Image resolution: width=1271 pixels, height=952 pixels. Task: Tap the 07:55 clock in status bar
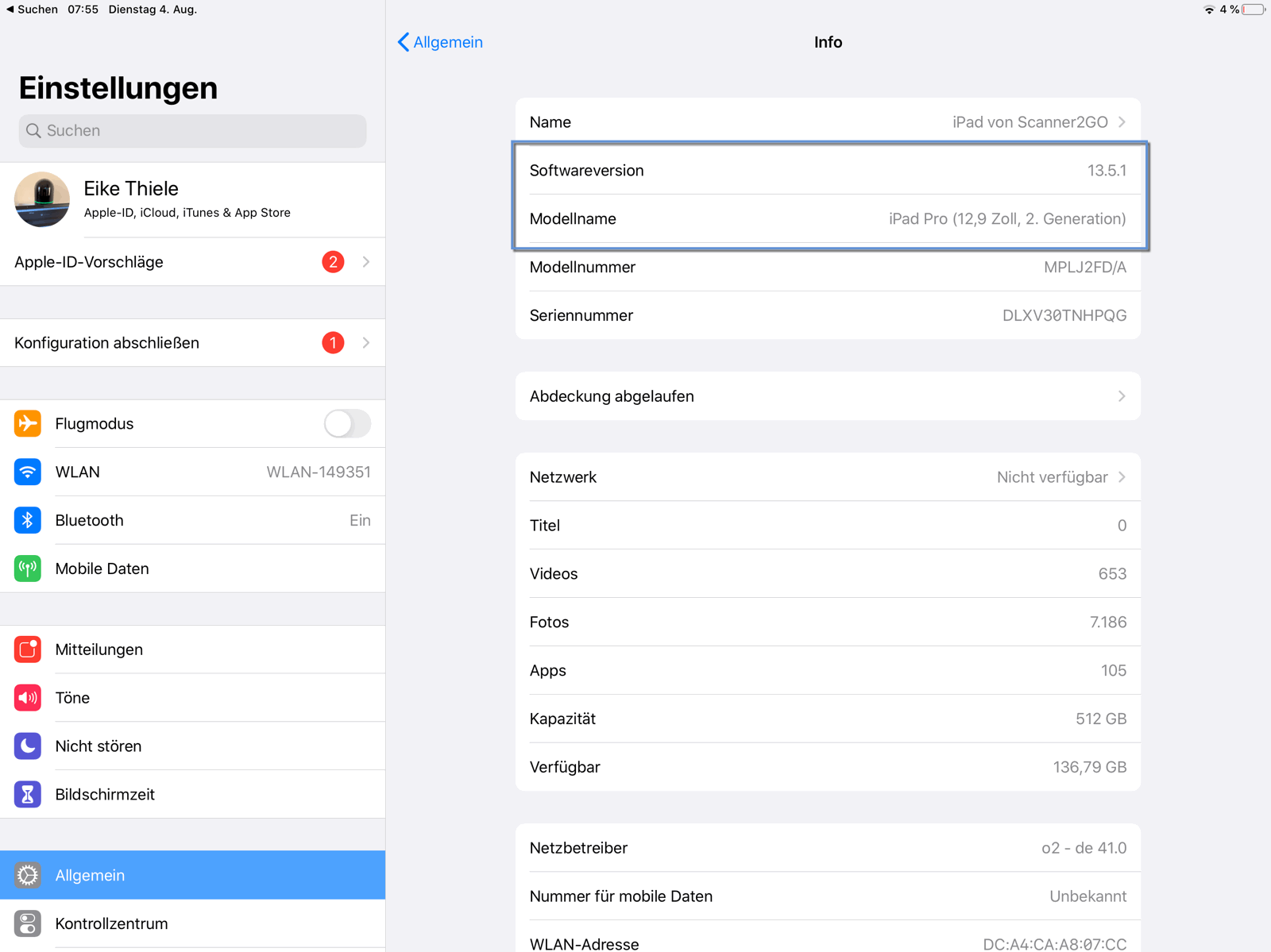tap(83, 10)
